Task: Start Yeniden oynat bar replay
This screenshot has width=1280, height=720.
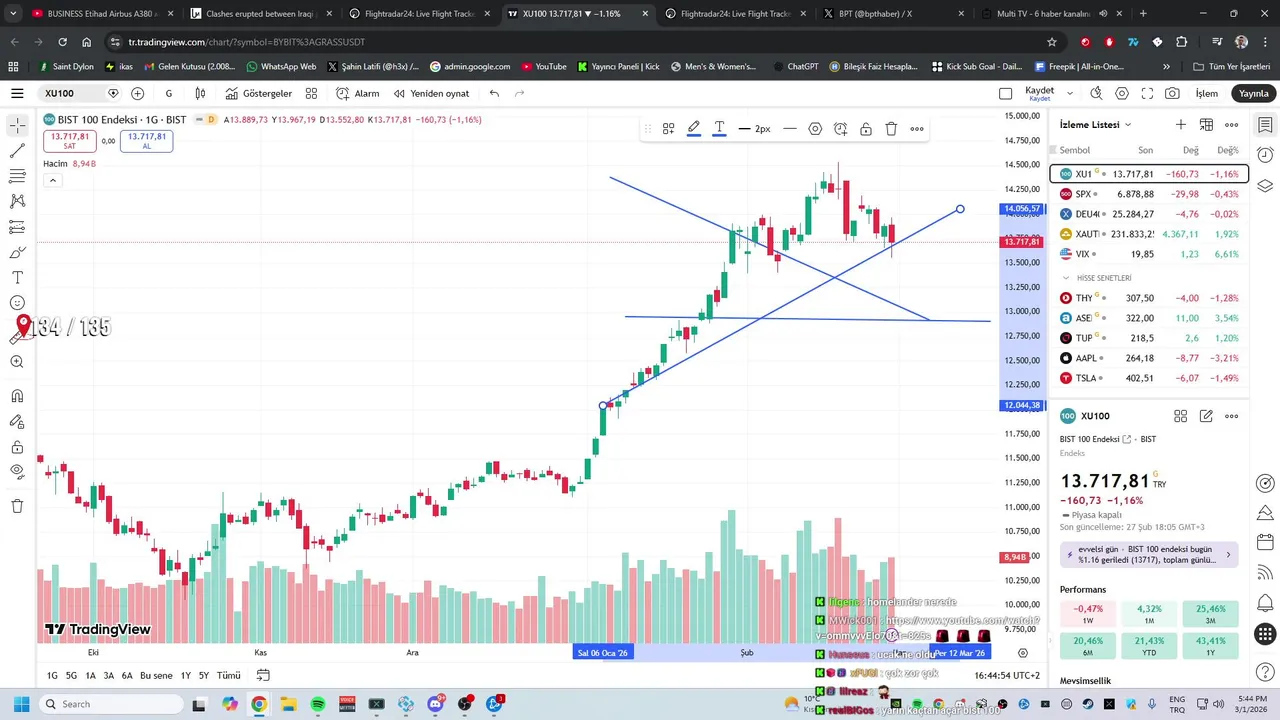Action: point(431,93)
